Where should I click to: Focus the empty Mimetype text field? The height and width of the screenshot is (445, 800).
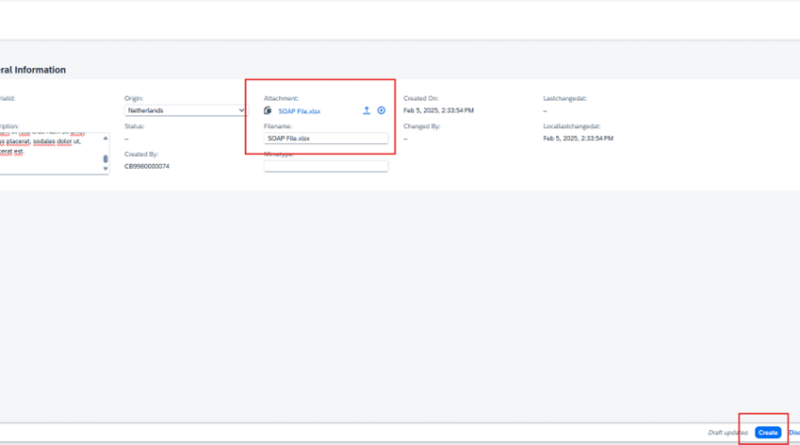coord(325,166)
